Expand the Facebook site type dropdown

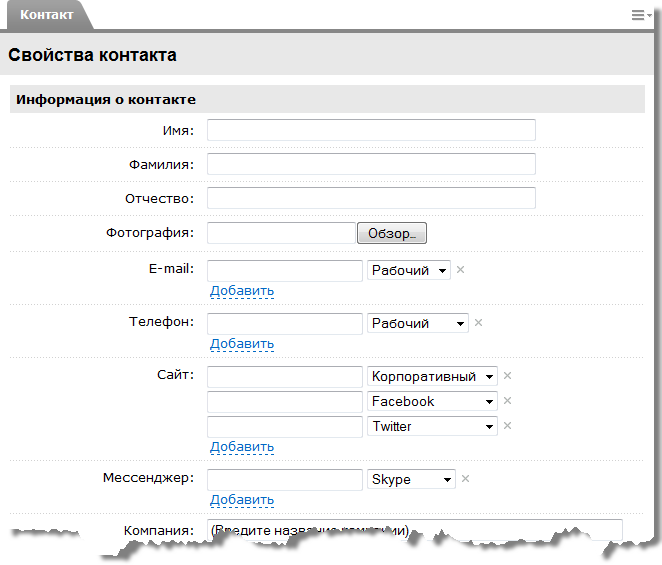tap(432, 402)
